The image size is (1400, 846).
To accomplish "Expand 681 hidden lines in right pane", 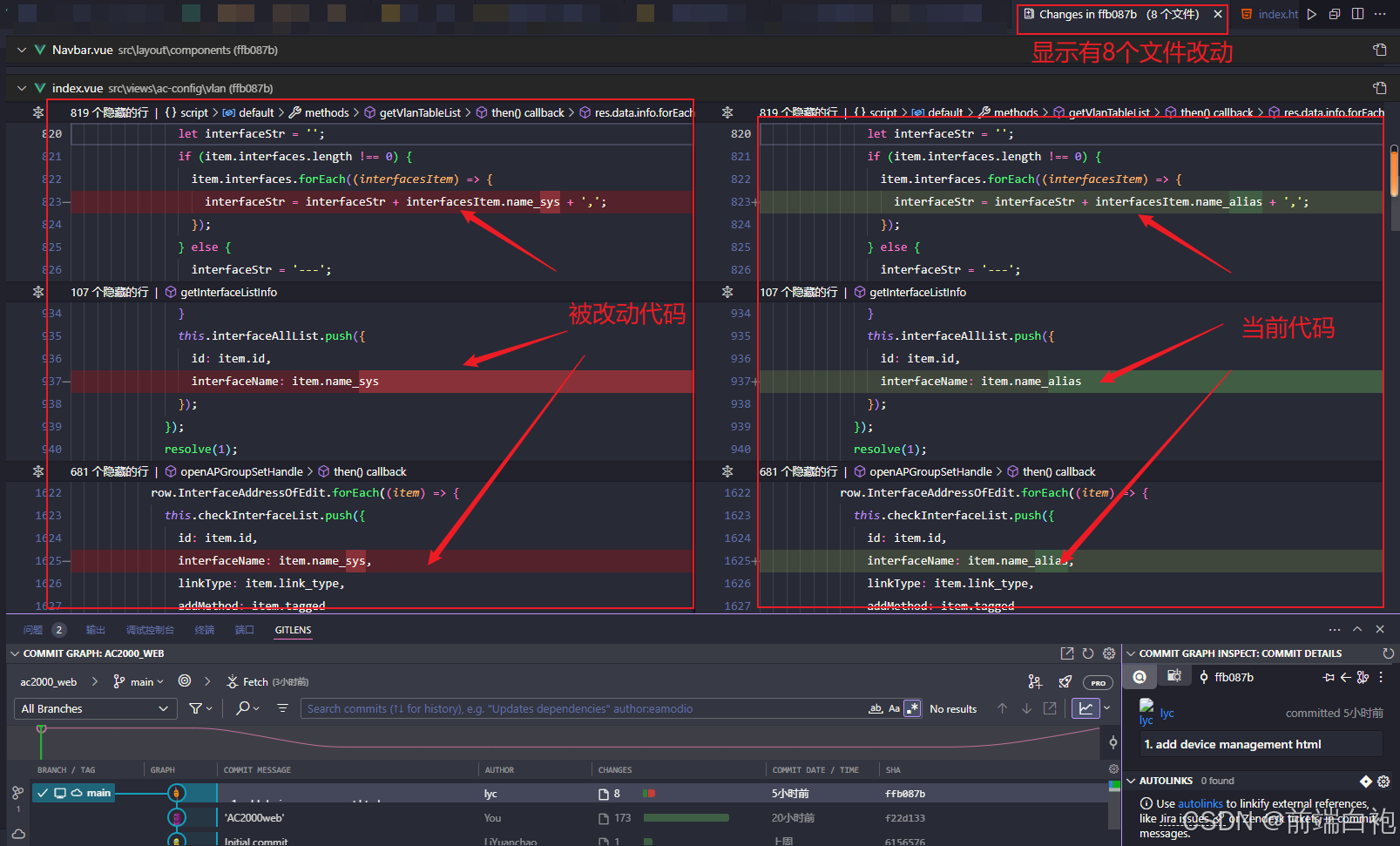I will coord(727,471).
